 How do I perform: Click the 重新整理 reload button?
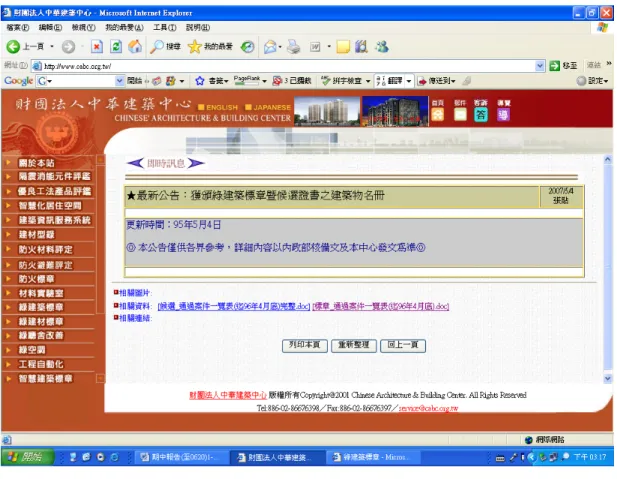coord(354,345)
